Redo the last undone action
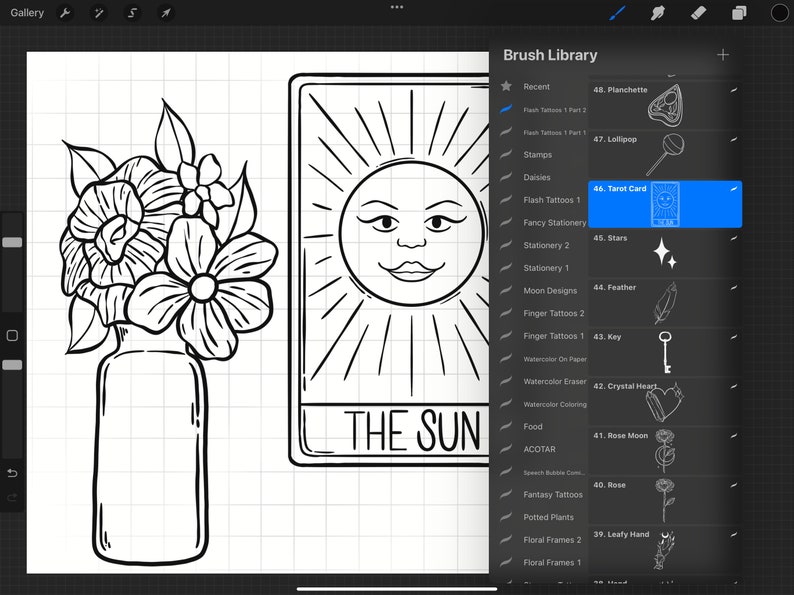 [12, 497]
